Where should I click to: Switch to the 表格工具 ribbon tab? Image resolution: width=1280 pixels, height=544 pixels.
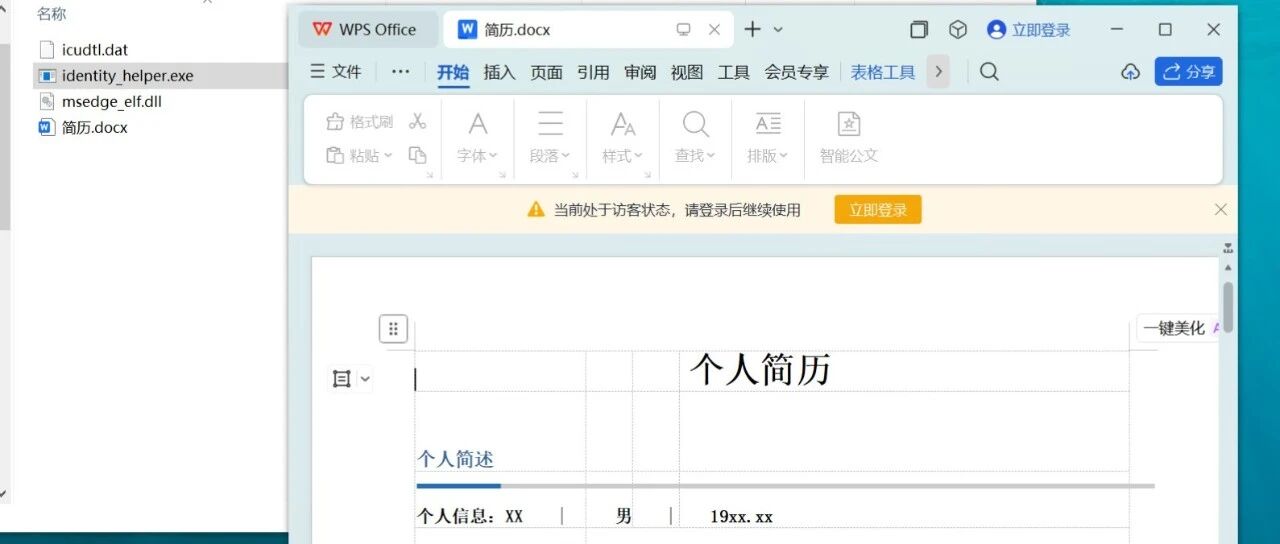[883, 72]
